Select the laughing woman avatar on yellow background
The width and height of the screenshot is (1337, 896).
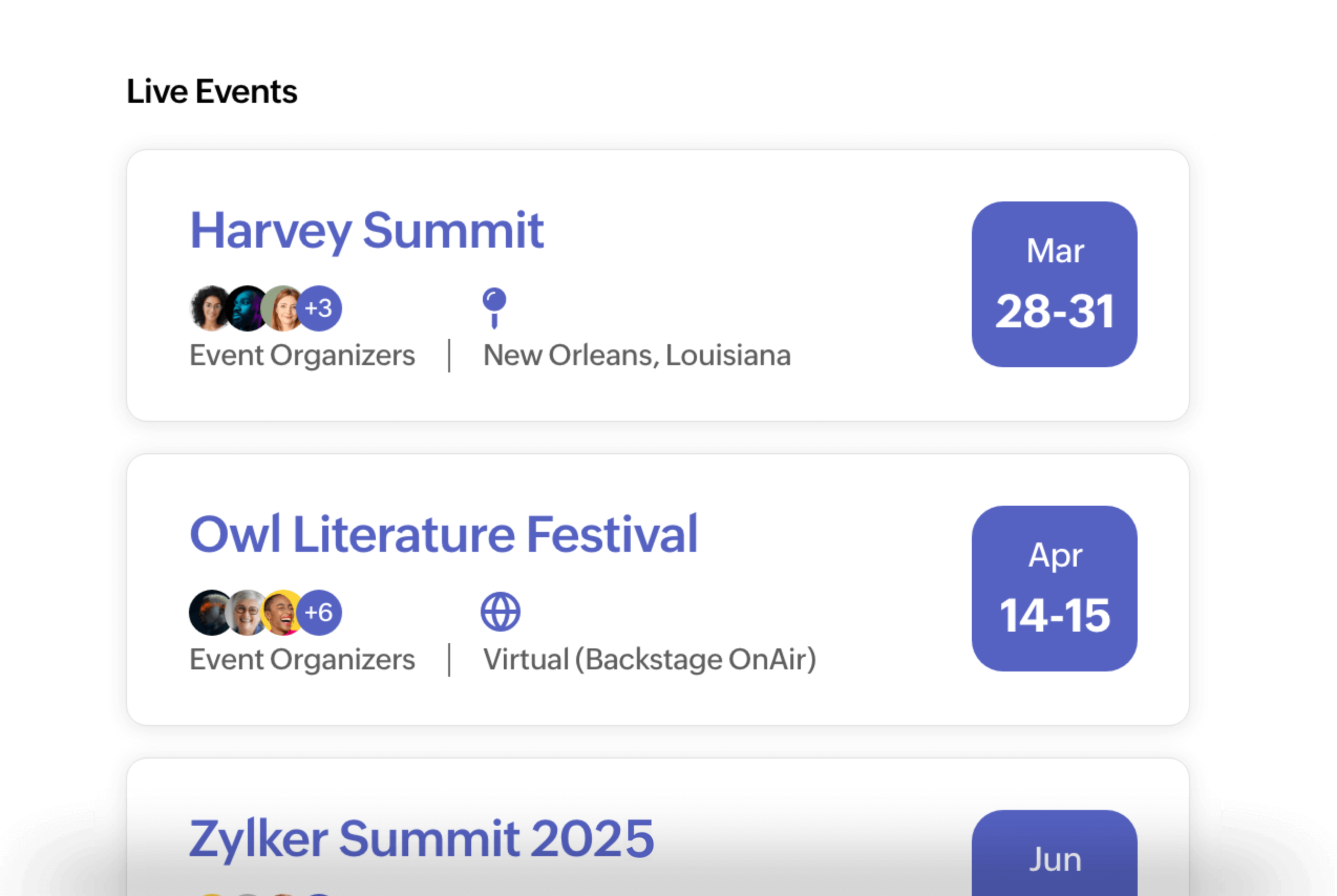281,613
